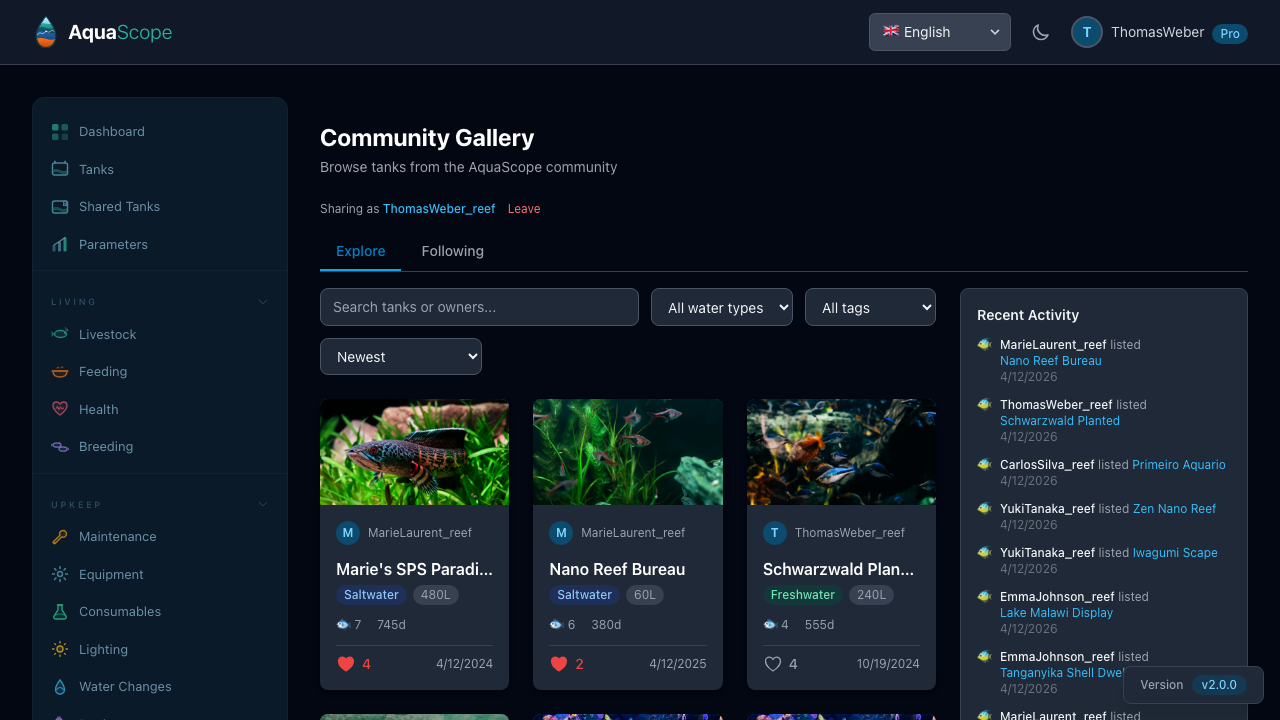Click the Lighting sun icon
The image size is (1280, 720).
coord(60,649)
